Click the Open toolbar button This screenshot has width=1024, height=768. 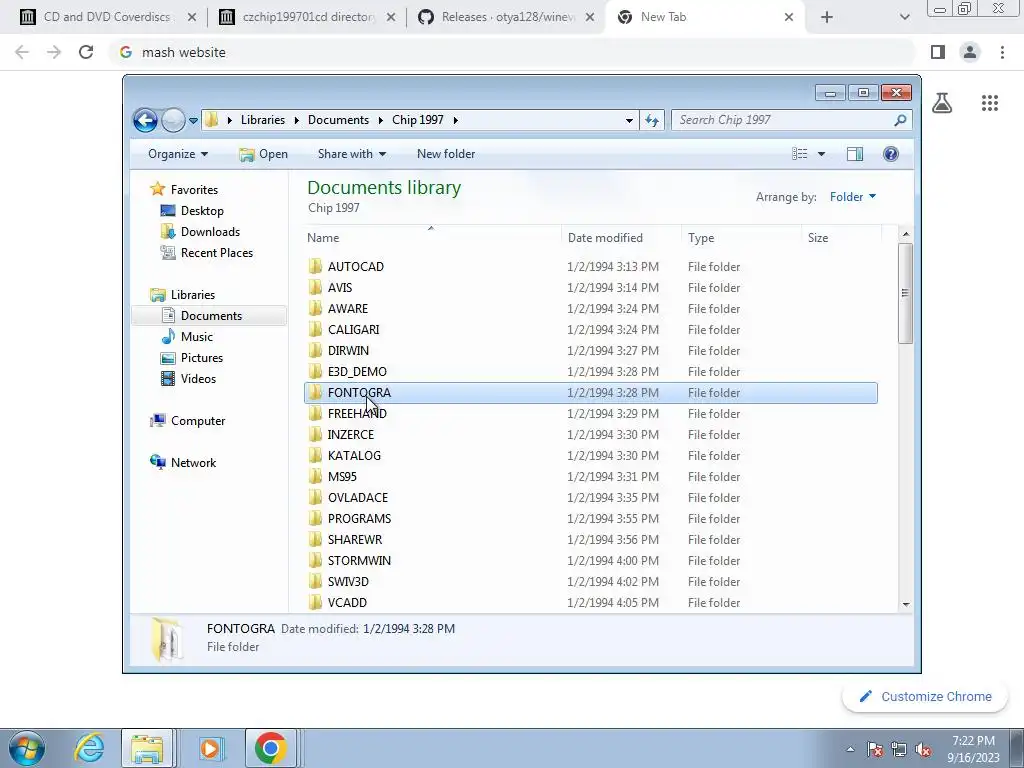(x=263, y=154)
